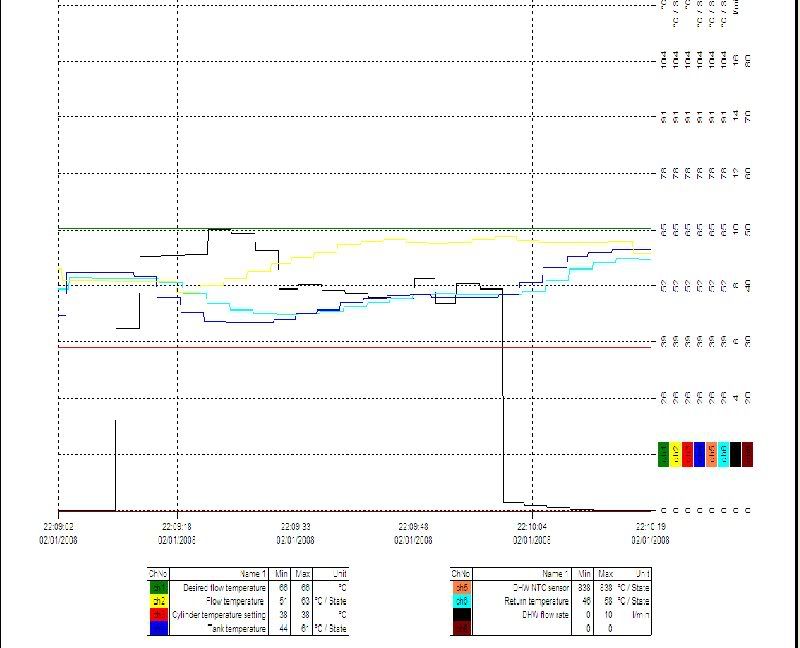Click the 'Desired flow temperature' legend name
The image size is (800, 648).
[225, 588]
